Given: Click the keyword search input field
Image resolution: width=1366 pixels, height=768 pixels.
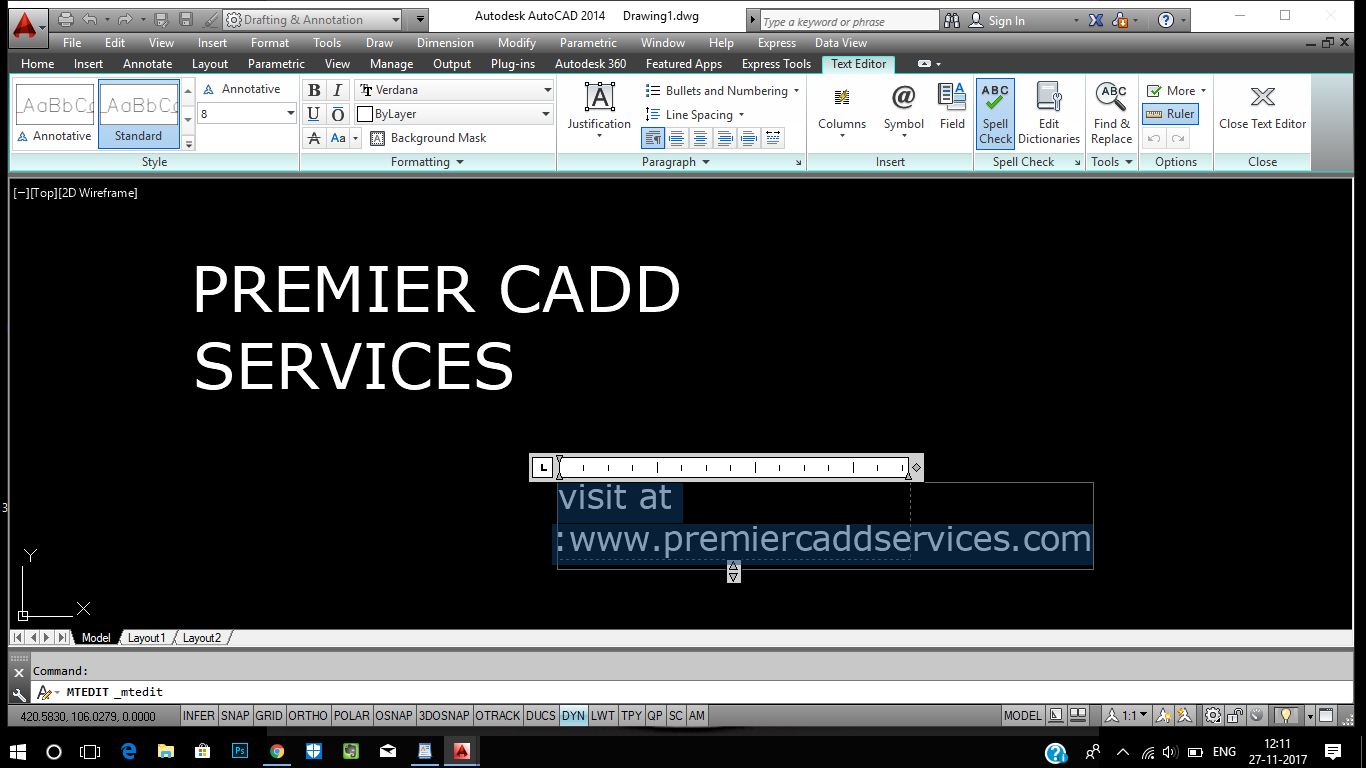Looking at the screenshot, I should (x=849, y=21).
